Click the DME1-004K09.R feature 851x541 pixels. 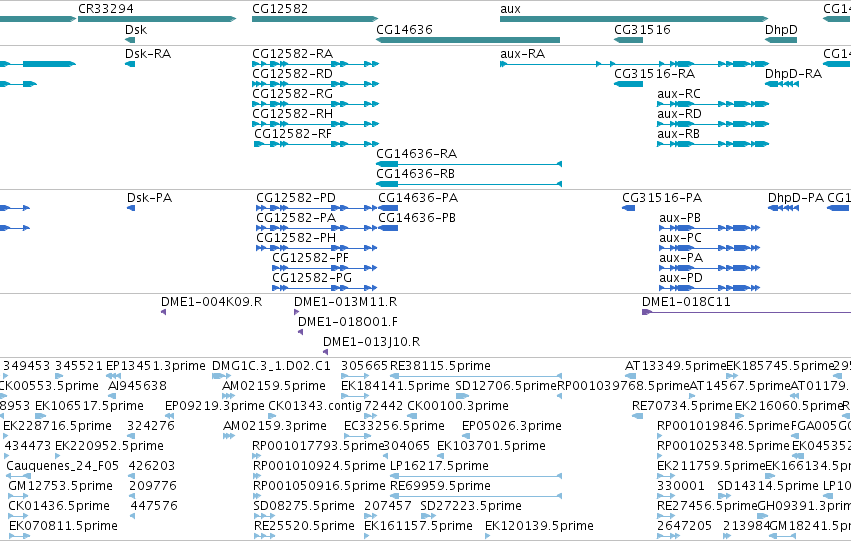click(212, 302)
